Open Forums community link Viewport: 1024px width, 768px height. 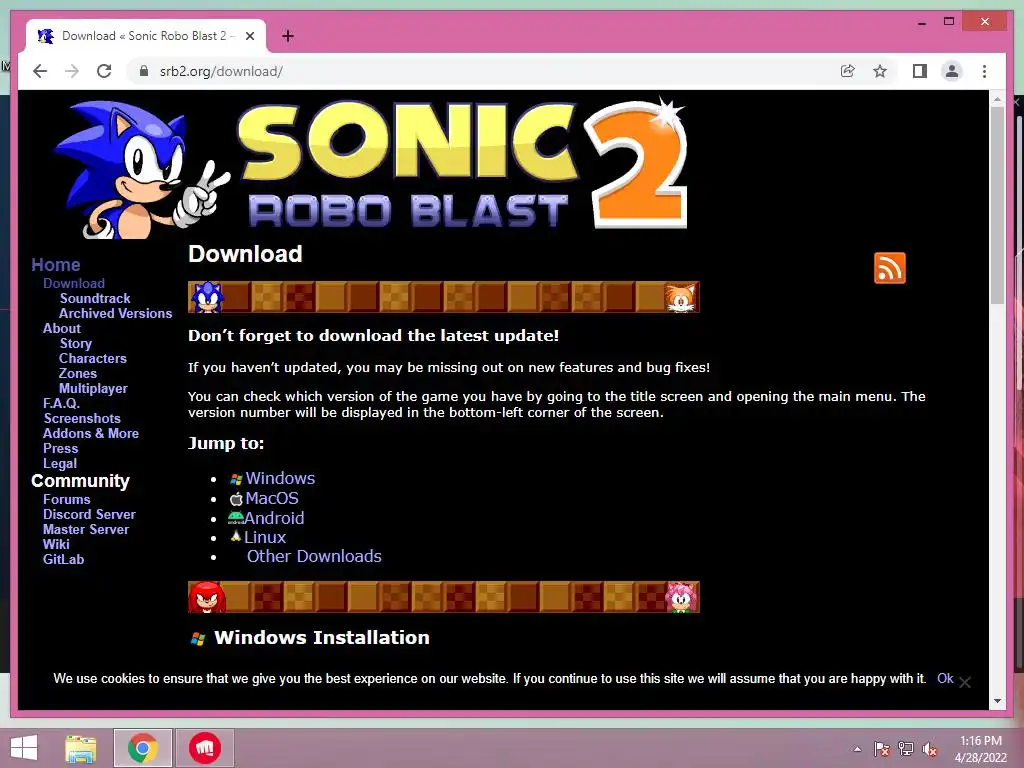pyautogui.click(x=67, y=500)
